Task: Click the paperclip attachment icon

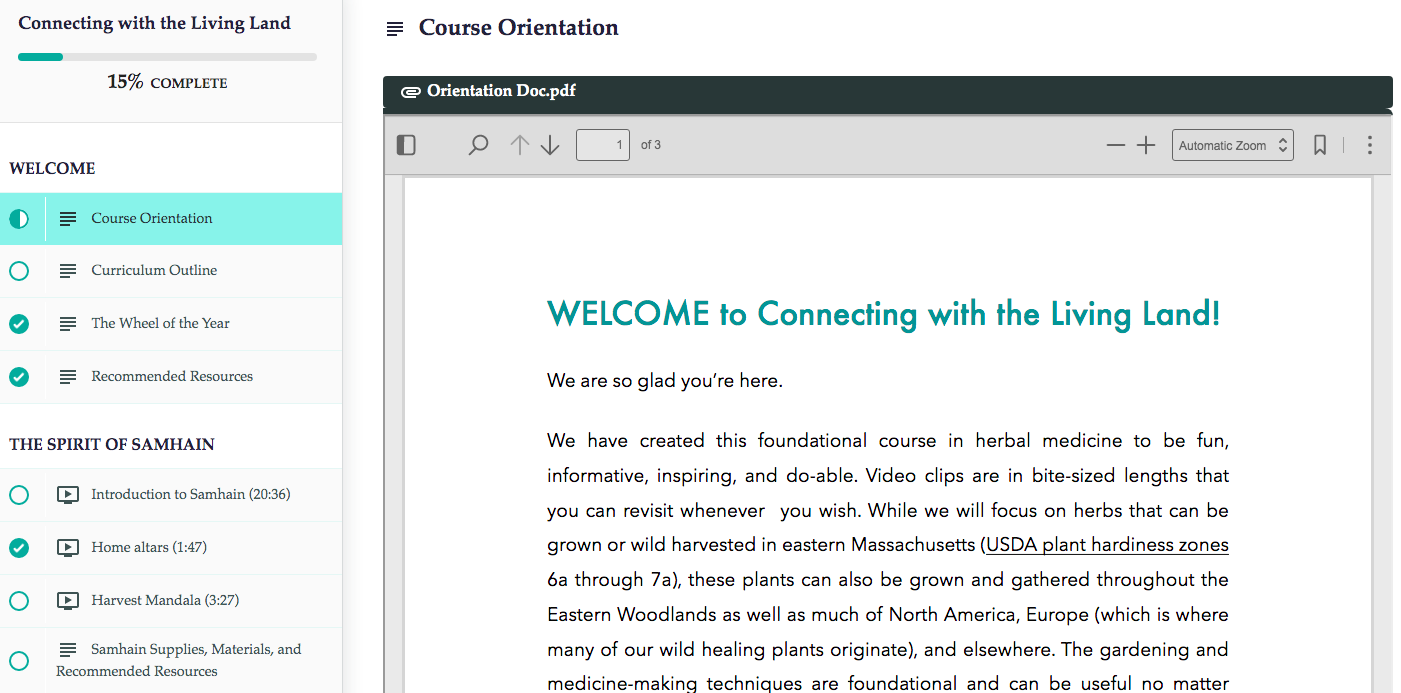Action: [410, 92]
